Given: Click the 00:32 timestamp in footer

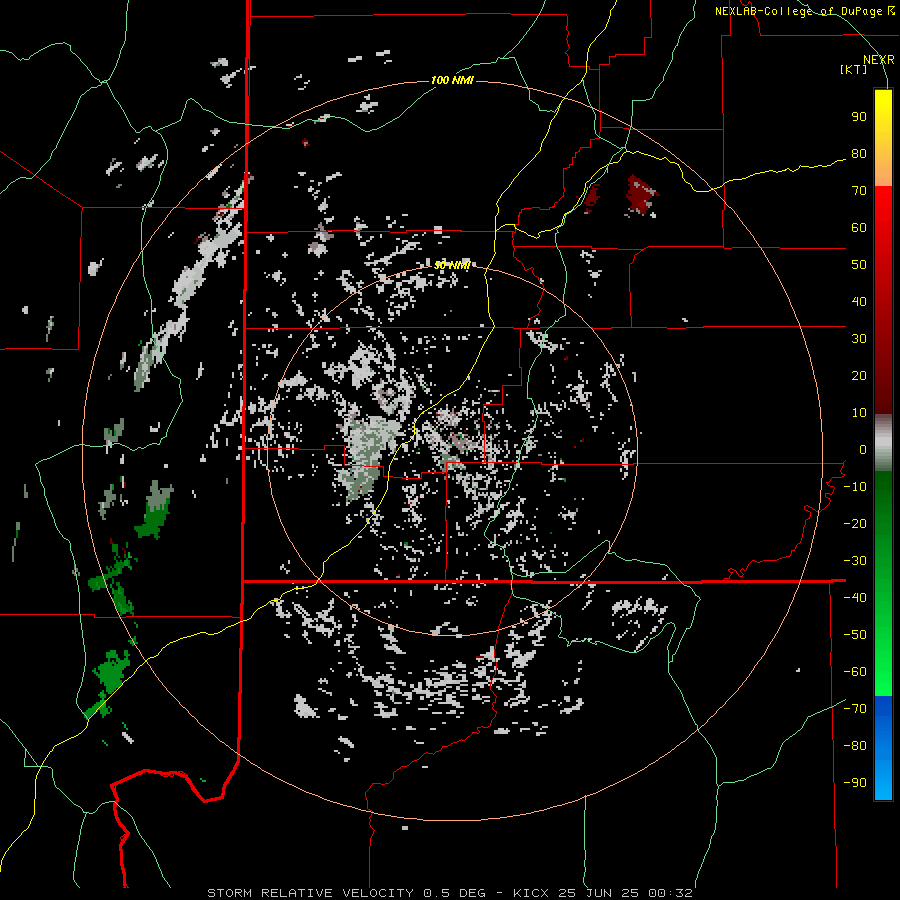Looking at the screenshot, I should point(670,893).
